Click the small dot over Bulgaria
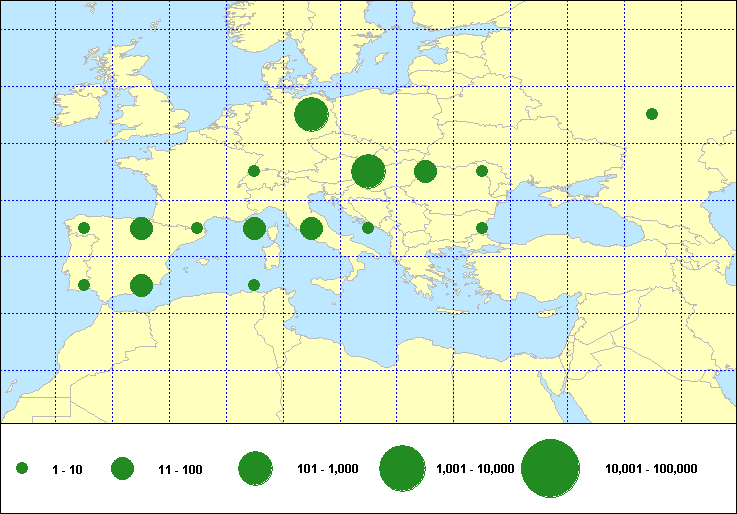The width and height of the screenshot is (737, 514). pyautogui.click(x=482, y=228)
